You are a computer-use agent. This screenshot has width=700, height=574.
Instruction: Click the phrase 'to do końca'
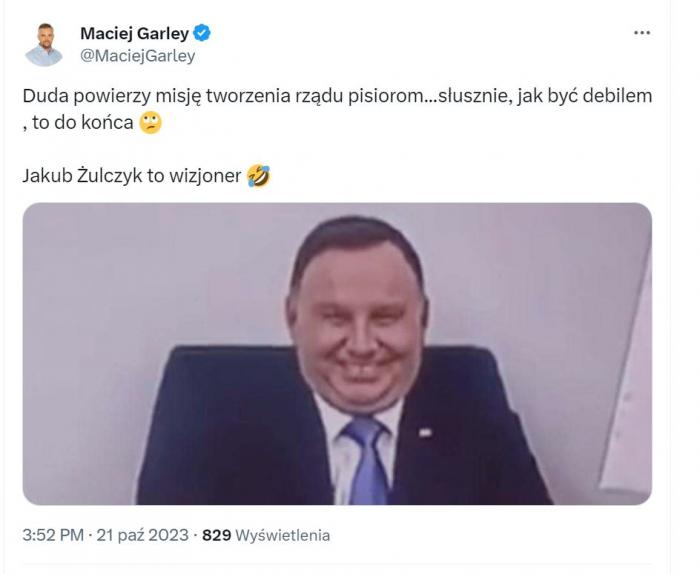(x=83, y=123)
